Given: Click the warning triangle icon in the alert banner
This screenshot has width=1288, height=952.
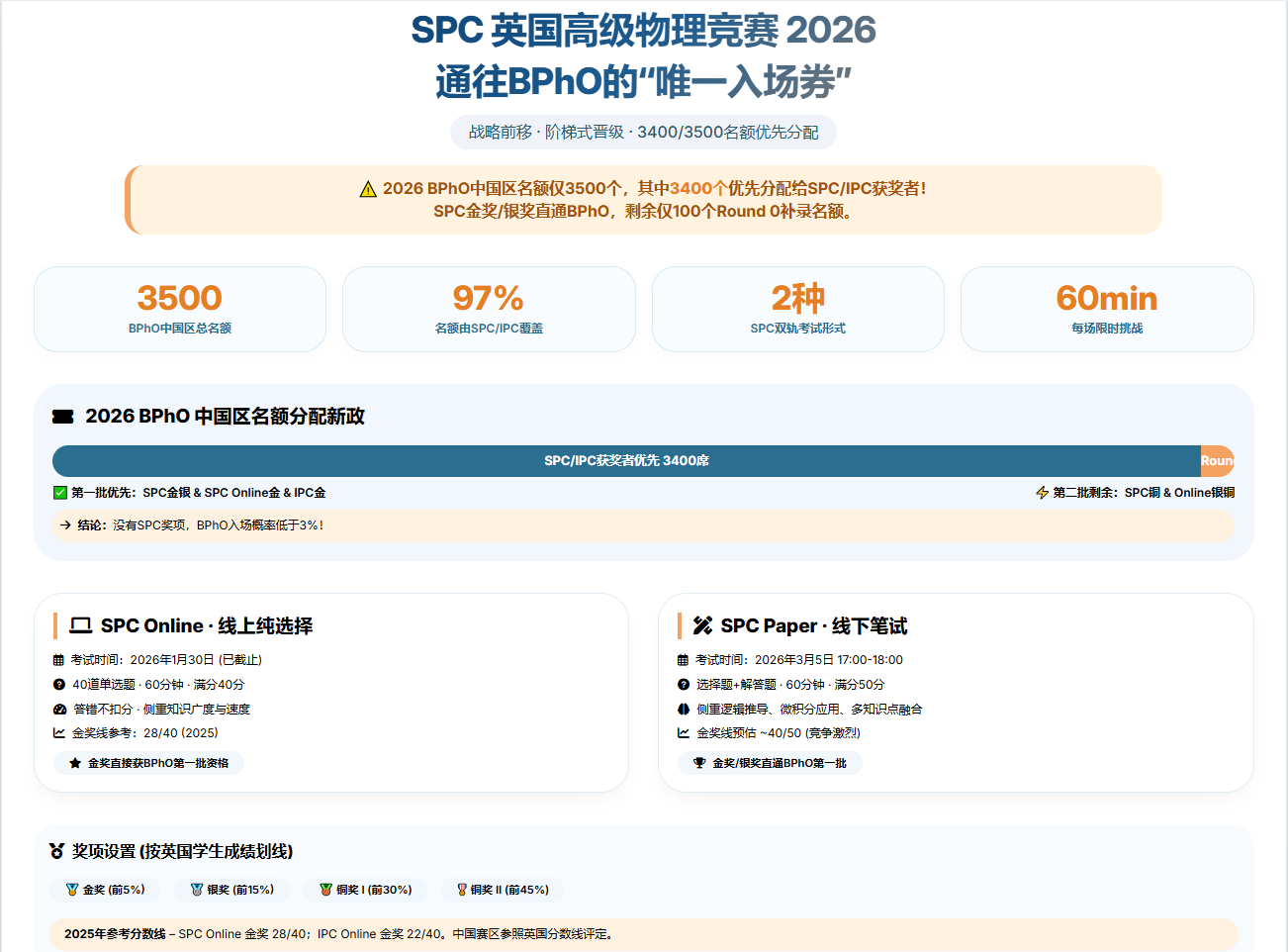Looking at the screenshot, I should point(368,189).
